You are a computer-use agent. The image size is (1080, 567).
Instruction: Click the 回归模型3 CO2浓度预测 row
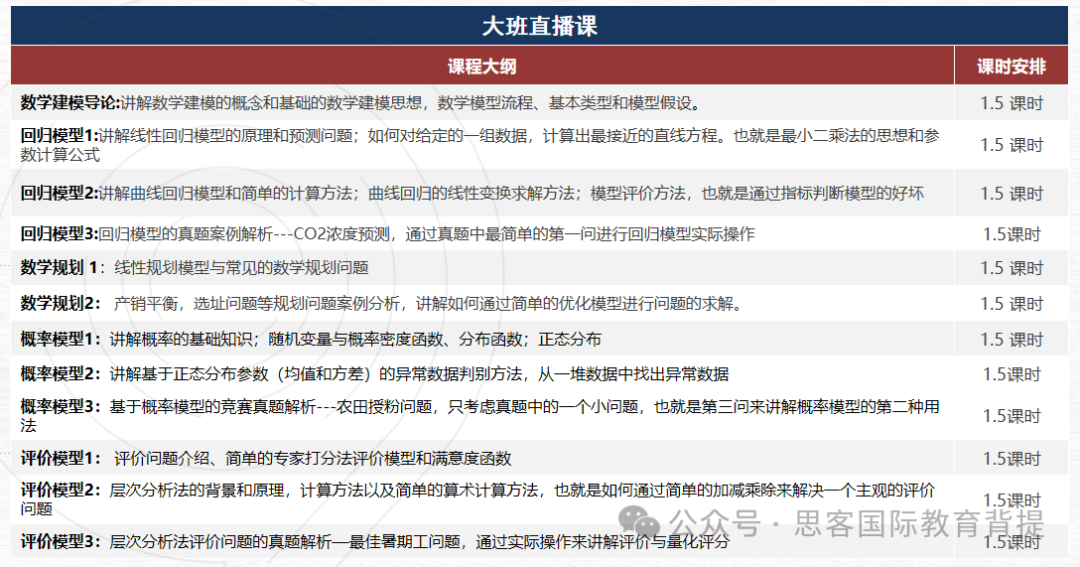59,234
